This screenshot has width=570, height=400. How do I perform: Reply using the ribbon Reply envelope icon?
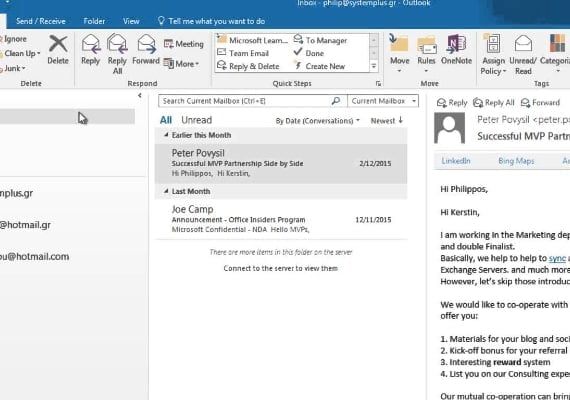[x=91, y=44]
